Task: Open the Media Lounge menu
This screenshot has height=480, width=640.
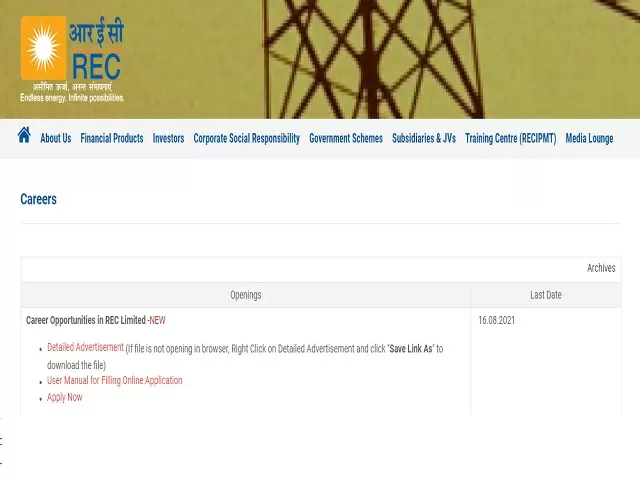Action: coord(589,138)
